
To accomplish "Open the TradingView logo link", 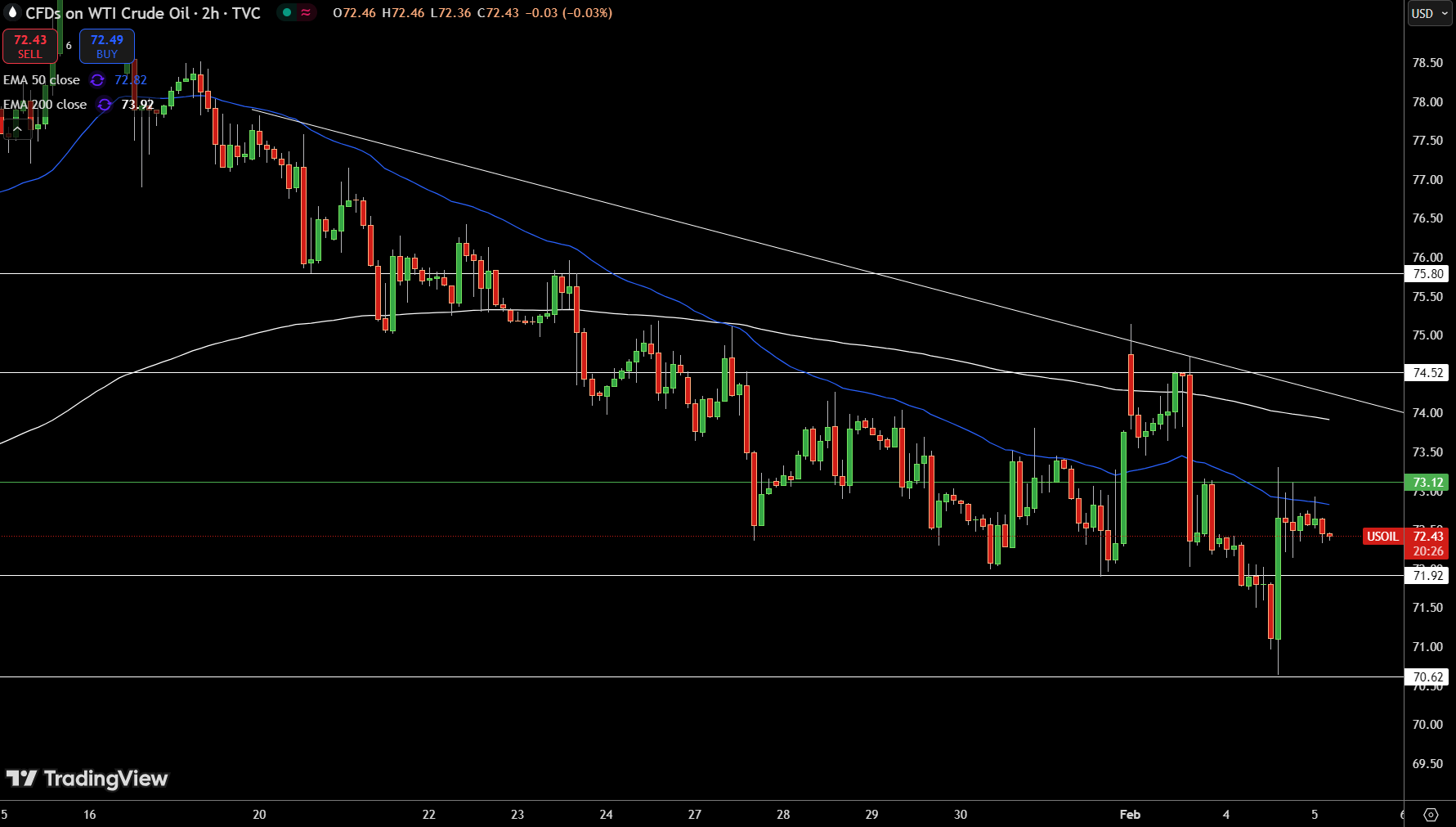I will coord(87,778).
